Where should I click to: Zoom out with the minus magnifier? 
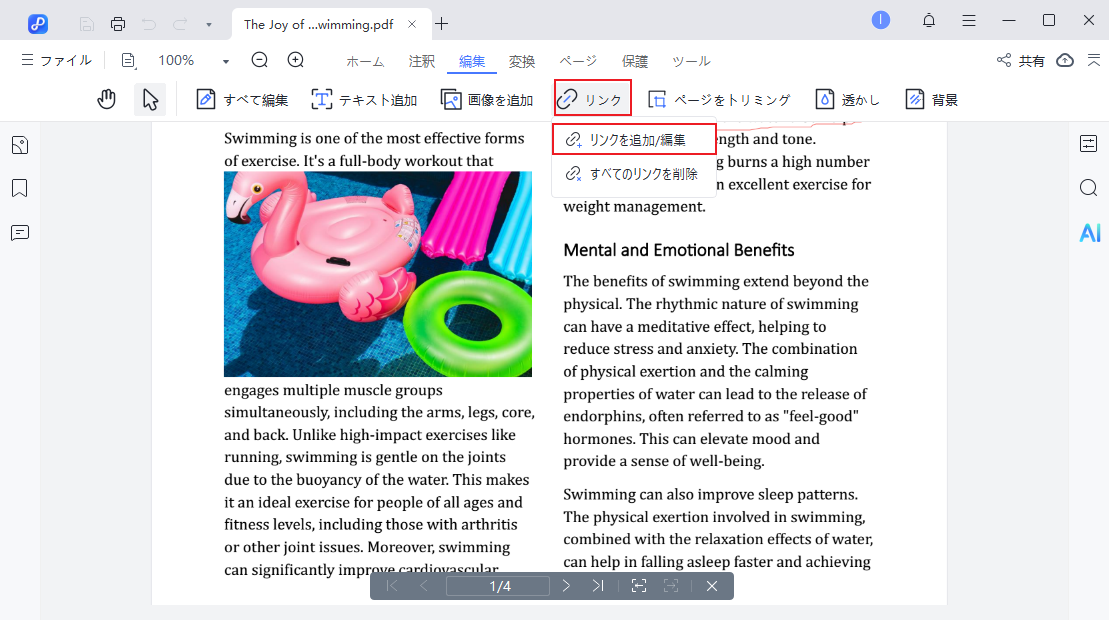coord(260,60)
